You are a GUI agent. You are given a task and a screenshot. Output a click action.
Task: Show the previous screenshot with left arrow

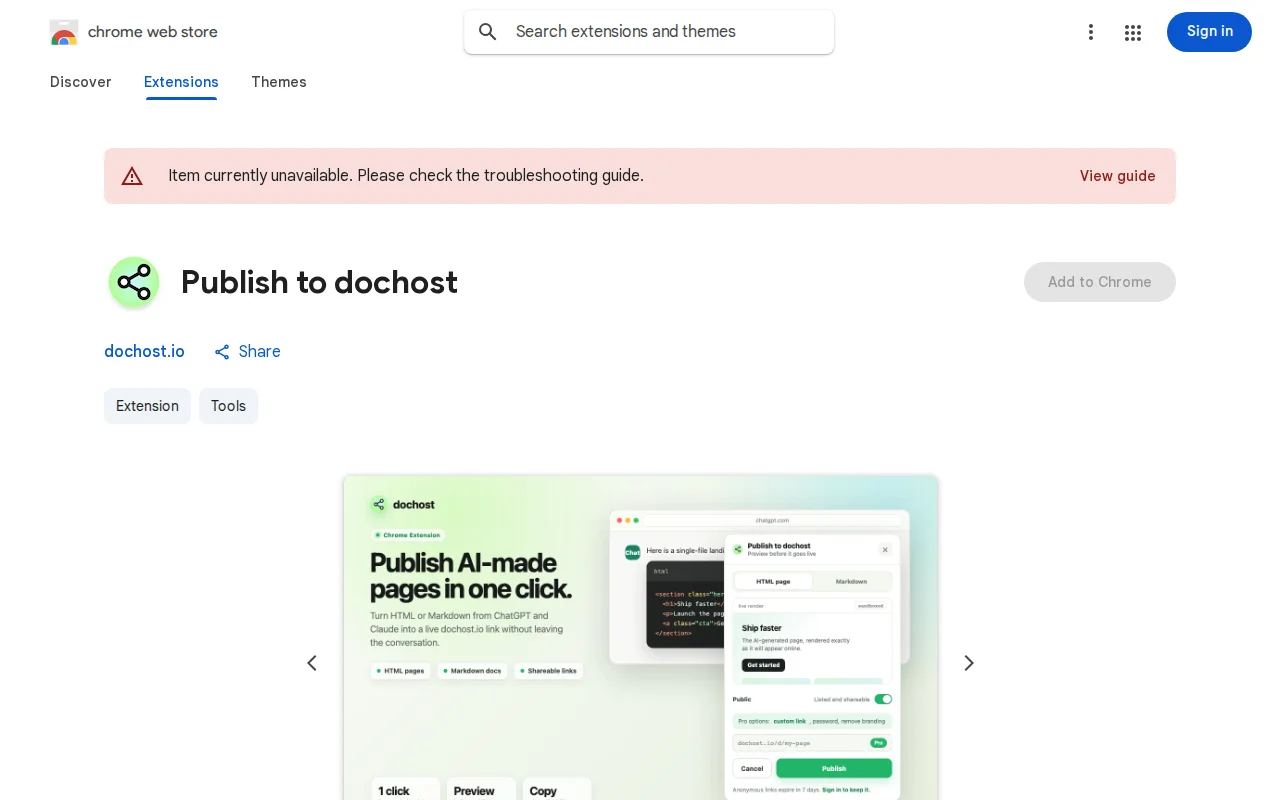312,663
